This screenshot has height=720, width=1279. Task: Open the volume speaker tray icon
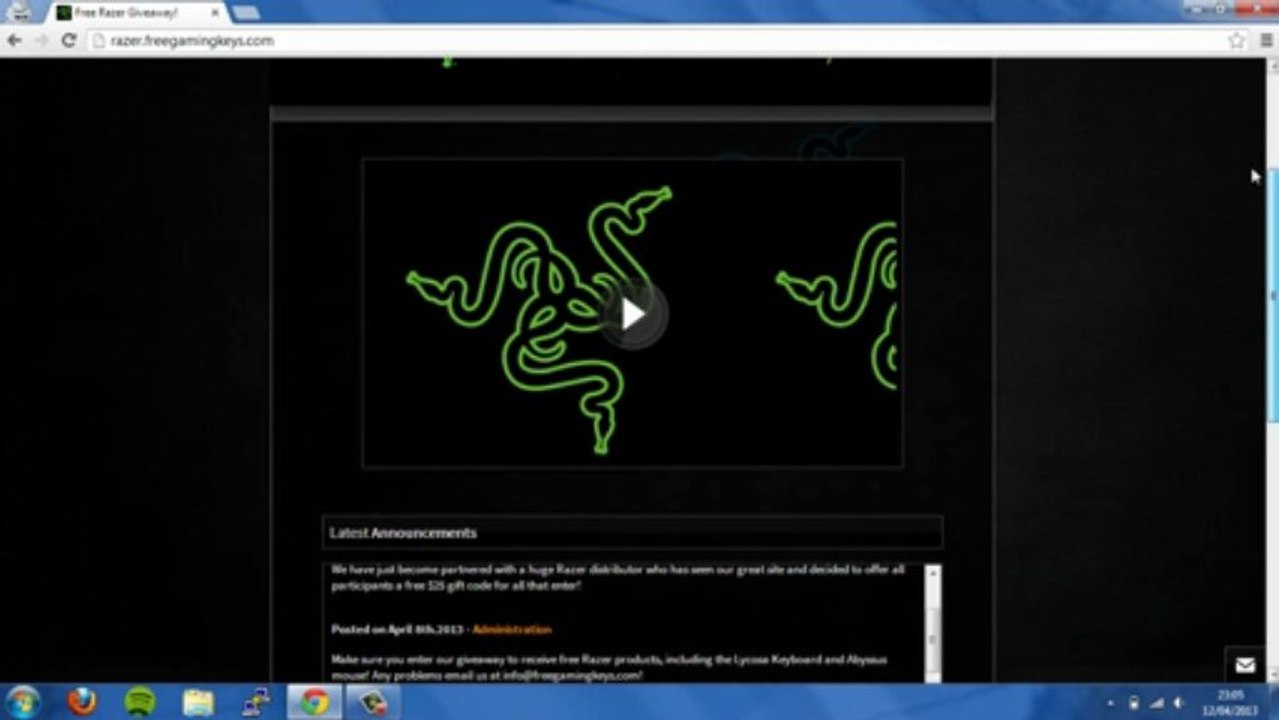1178,703
